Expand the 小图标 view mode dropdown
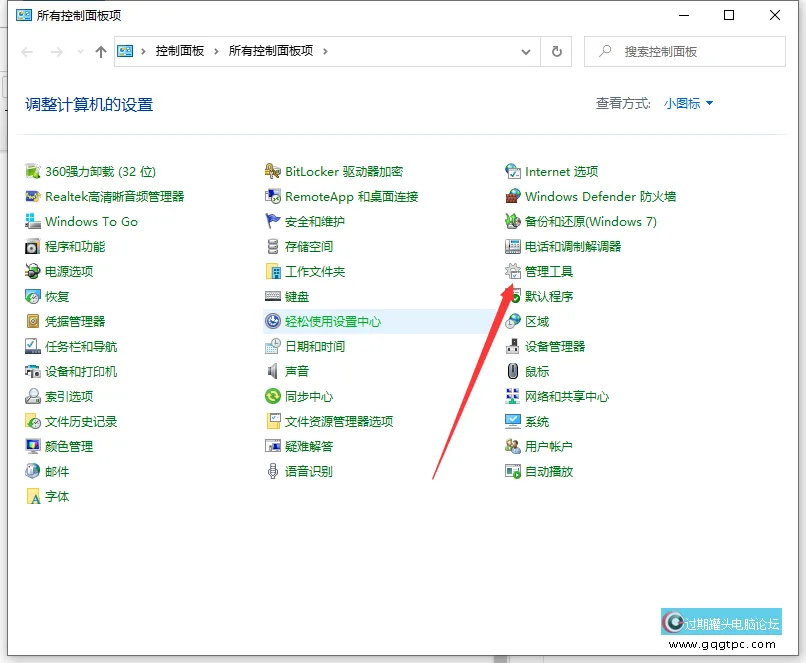The image size is (806, 663). point(689,104)
